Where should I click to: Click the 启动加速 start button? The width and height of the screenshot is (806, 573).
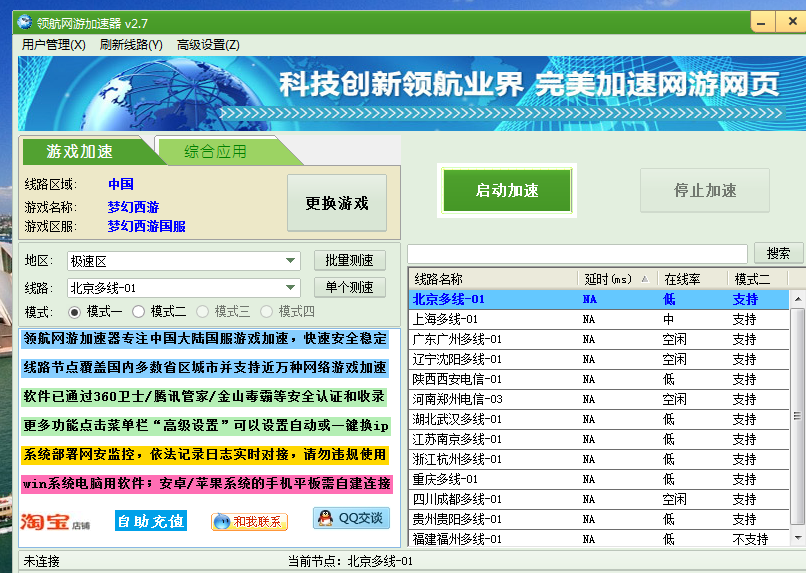point(507,190)
